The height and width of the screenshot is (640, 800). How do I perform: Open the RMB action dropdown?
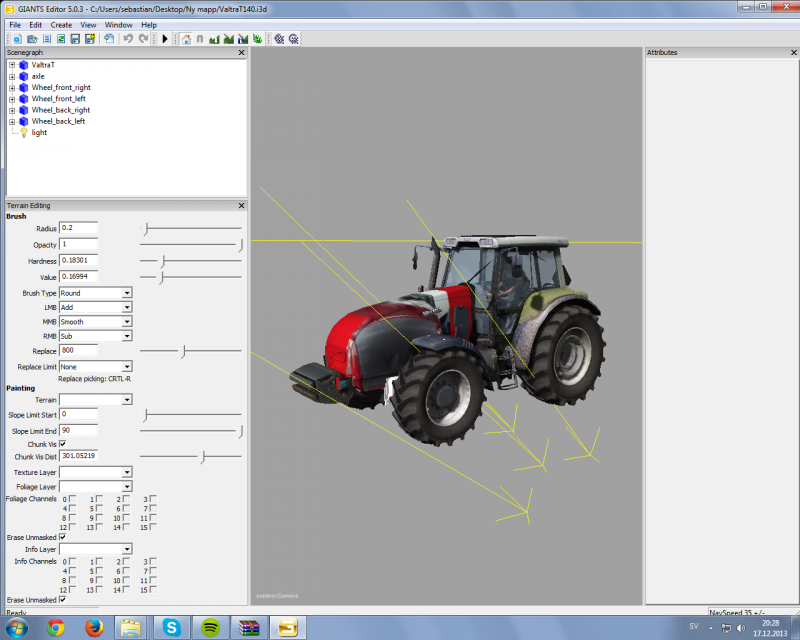pos(127,336)
